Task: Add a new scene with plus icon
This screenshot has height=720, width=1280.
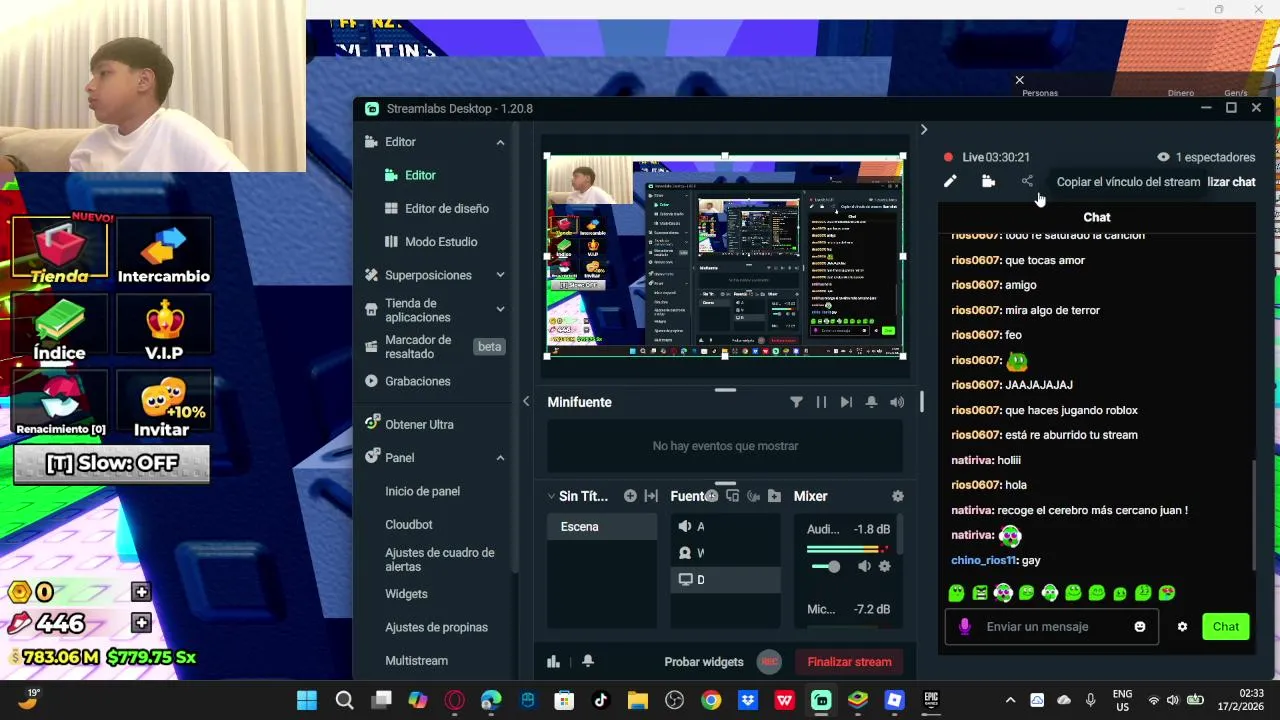Action: tap(630, 496)
